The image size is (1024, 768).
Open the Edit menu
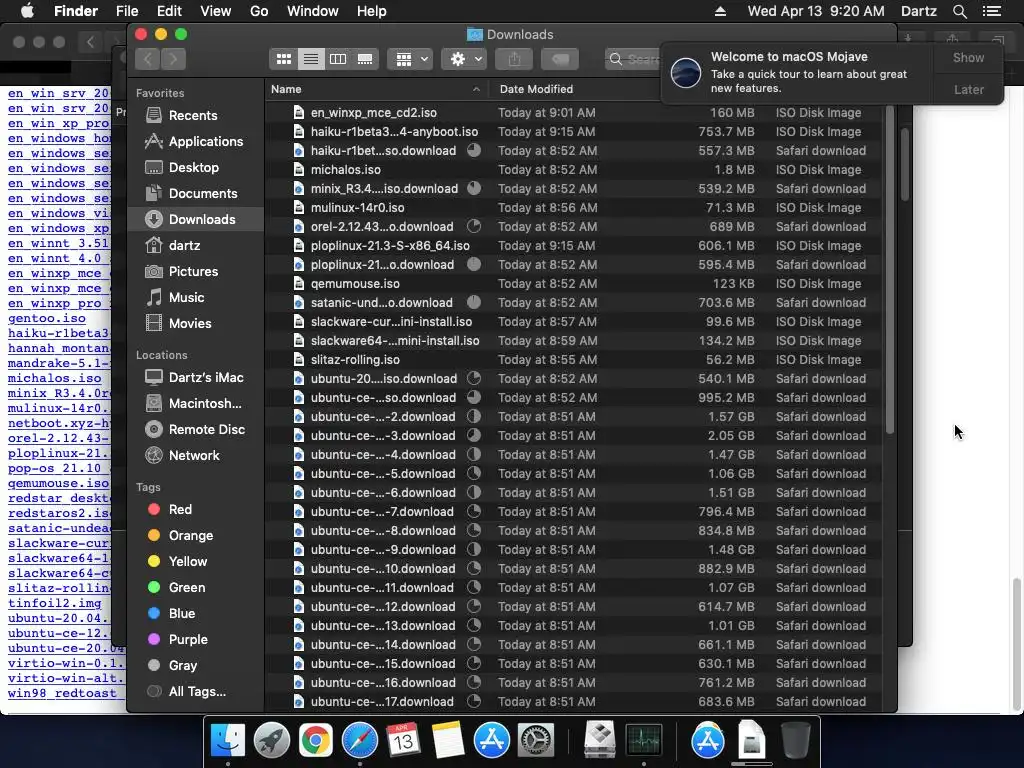[169, 11]
